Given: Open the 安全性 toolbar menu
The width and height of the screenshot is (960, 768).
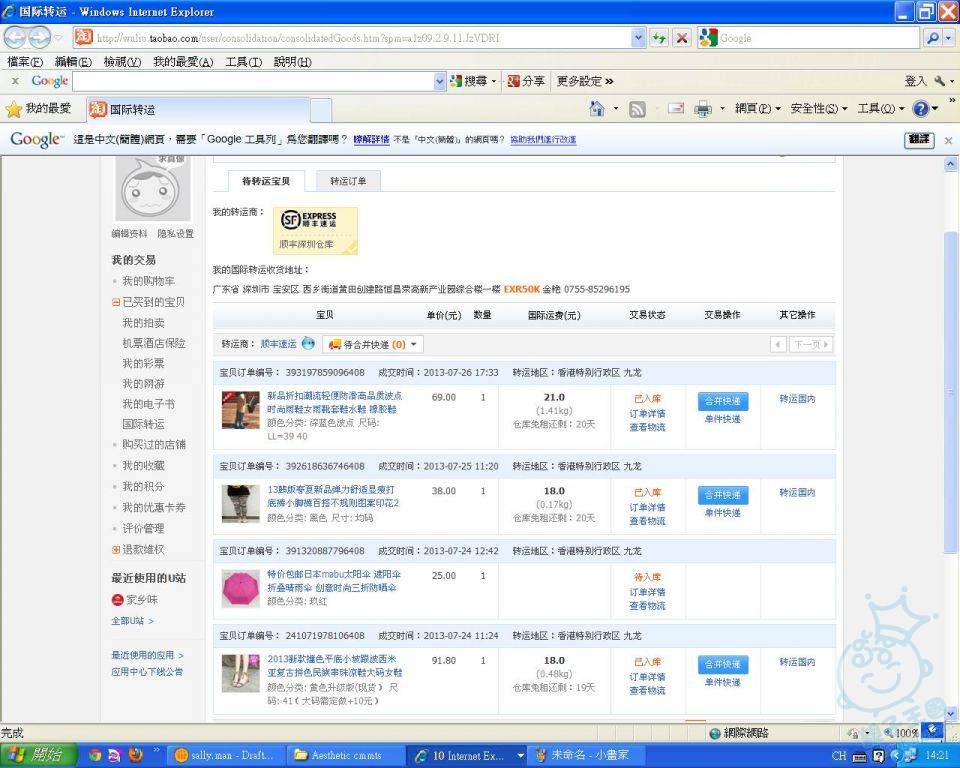Looking at the screenshot, I should (818, 109).
